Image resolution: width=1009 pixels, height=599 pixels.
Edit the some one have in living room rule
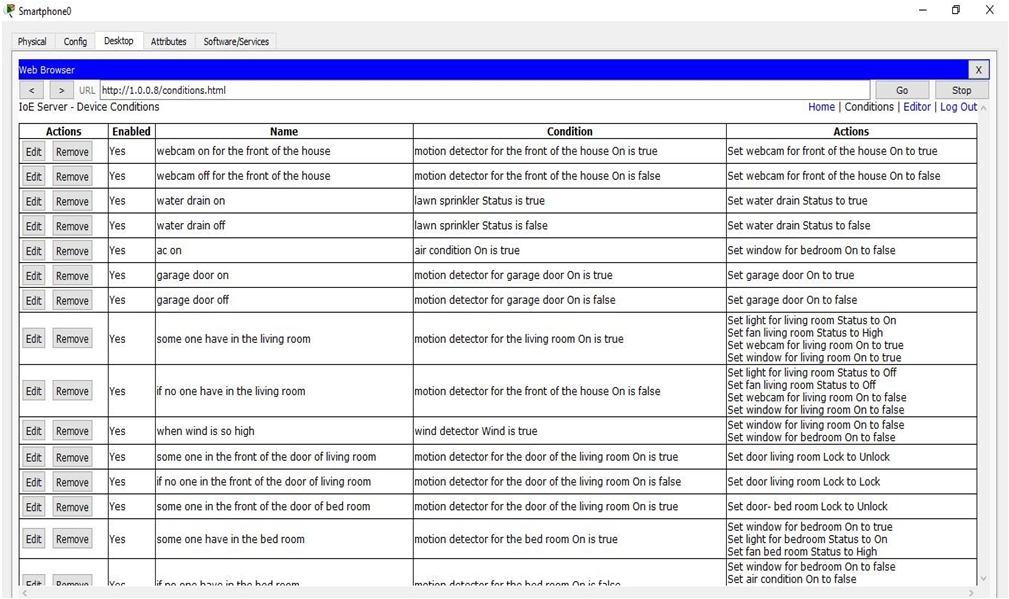[x=33, y=339]
